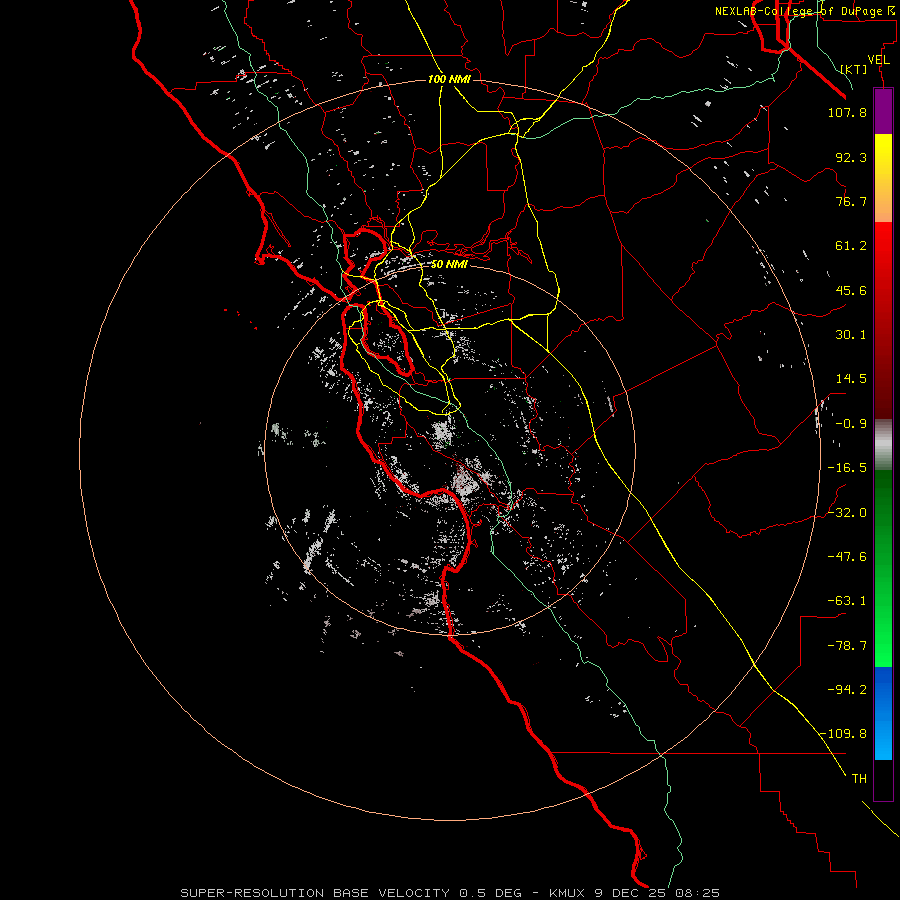Viewport: 900px width, 900px height.
Task: Click the NEXLAB-College of DuPage watermark text
Action: [x=804, y=11]
